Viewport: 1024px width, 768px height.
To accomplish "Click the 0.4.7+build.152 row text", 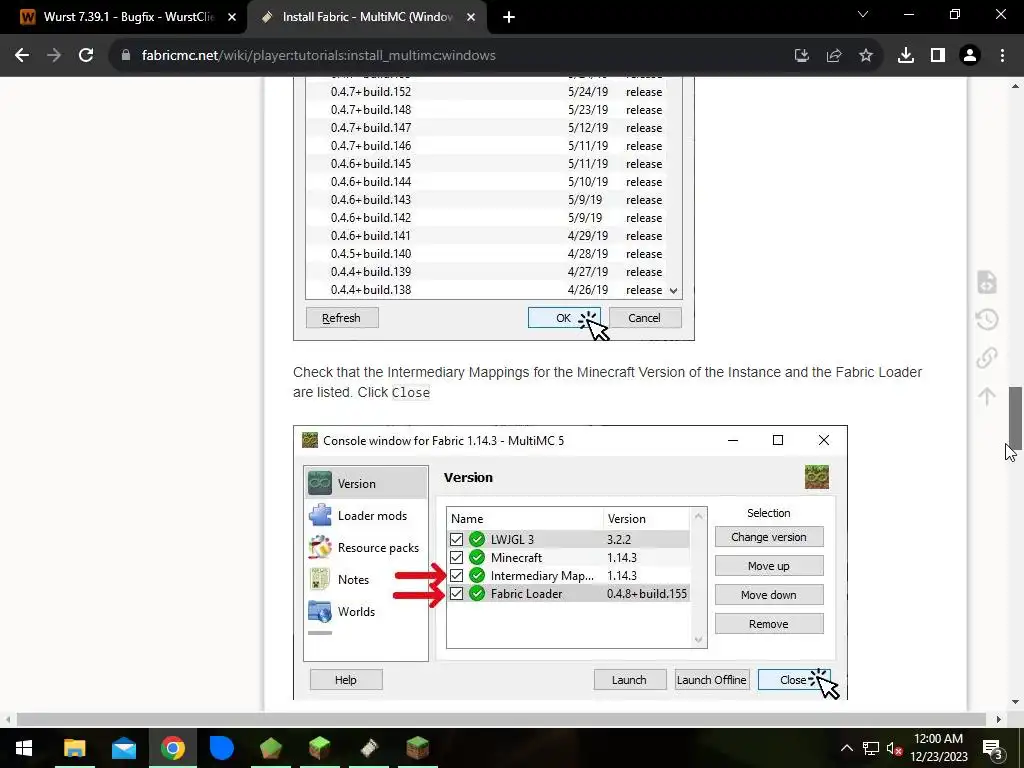I will (x=371, y=92).
